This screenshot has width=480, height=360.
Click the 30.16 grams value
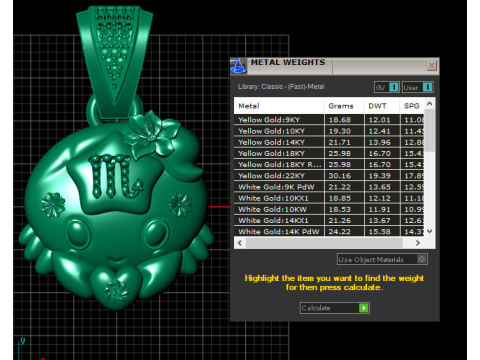[x=340, y=176]
